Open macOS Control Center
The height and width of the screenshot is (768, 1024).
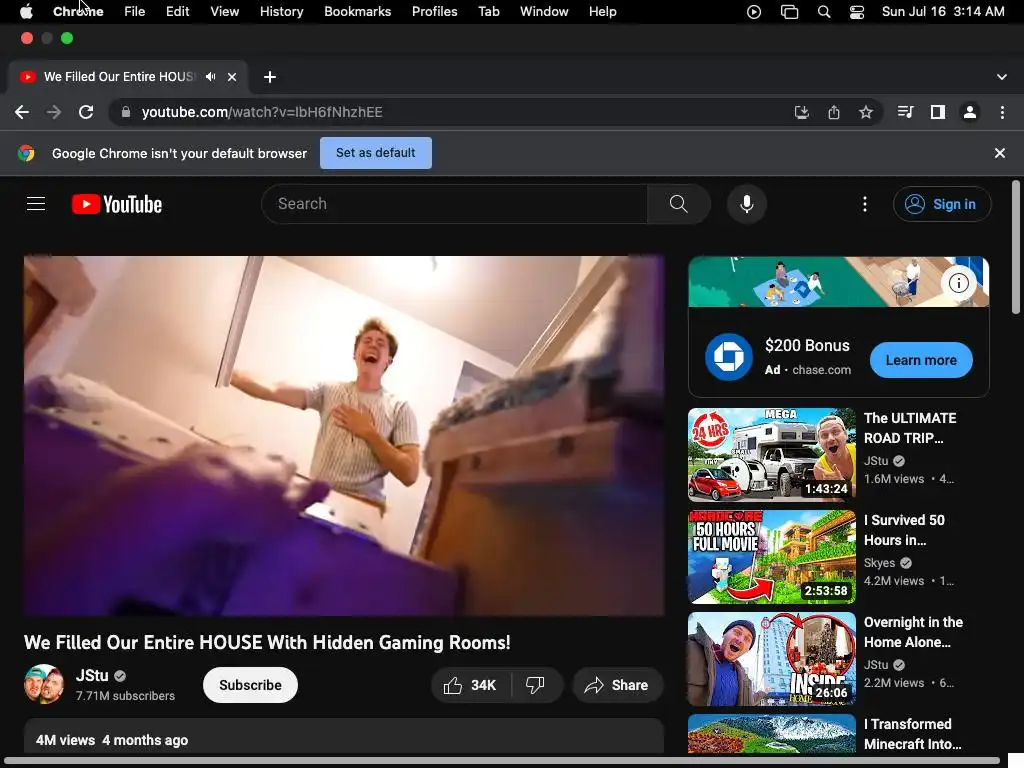click(x=857, y=12)
